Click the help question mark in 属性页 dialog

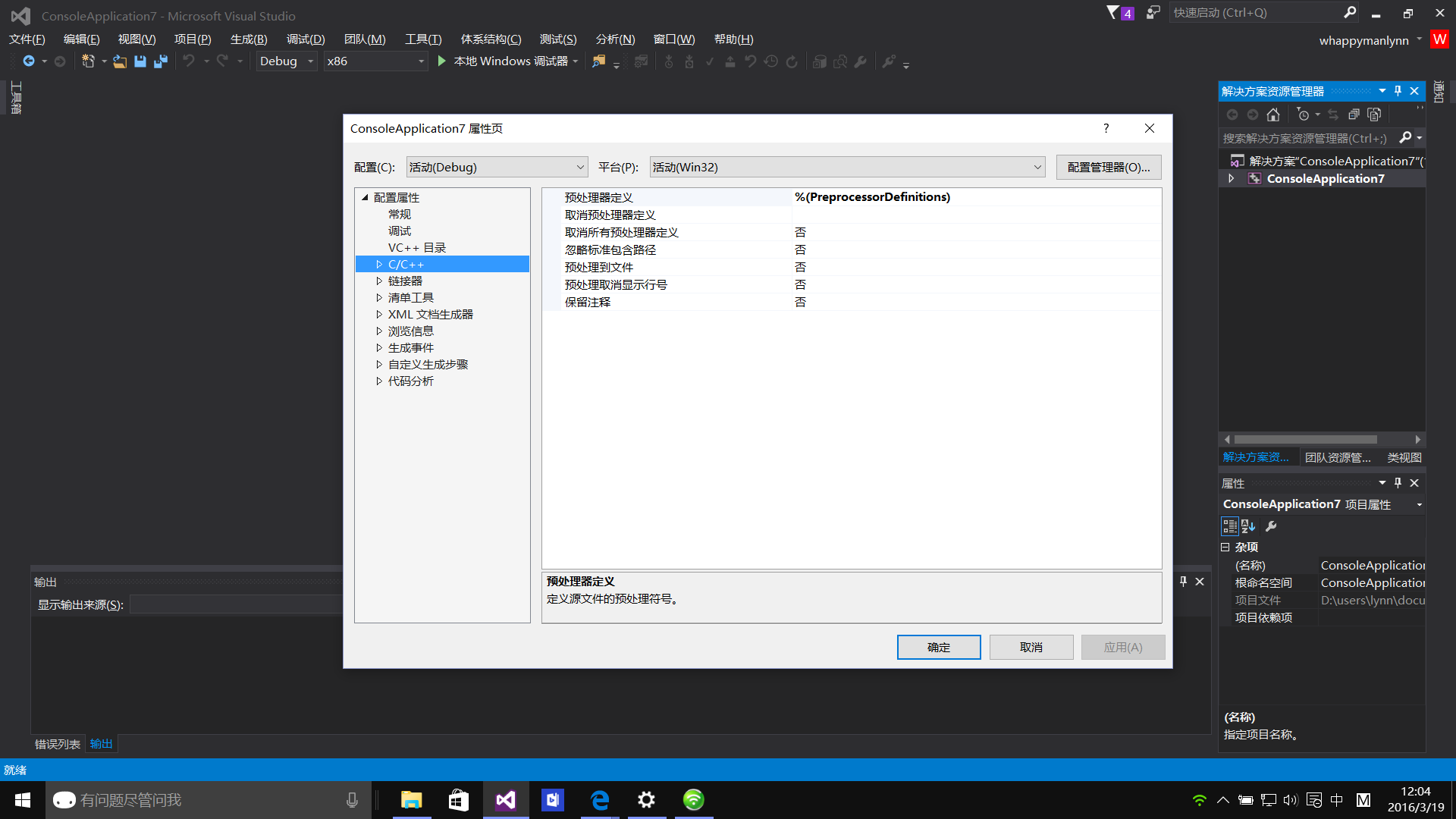(x=1106, y=128)
